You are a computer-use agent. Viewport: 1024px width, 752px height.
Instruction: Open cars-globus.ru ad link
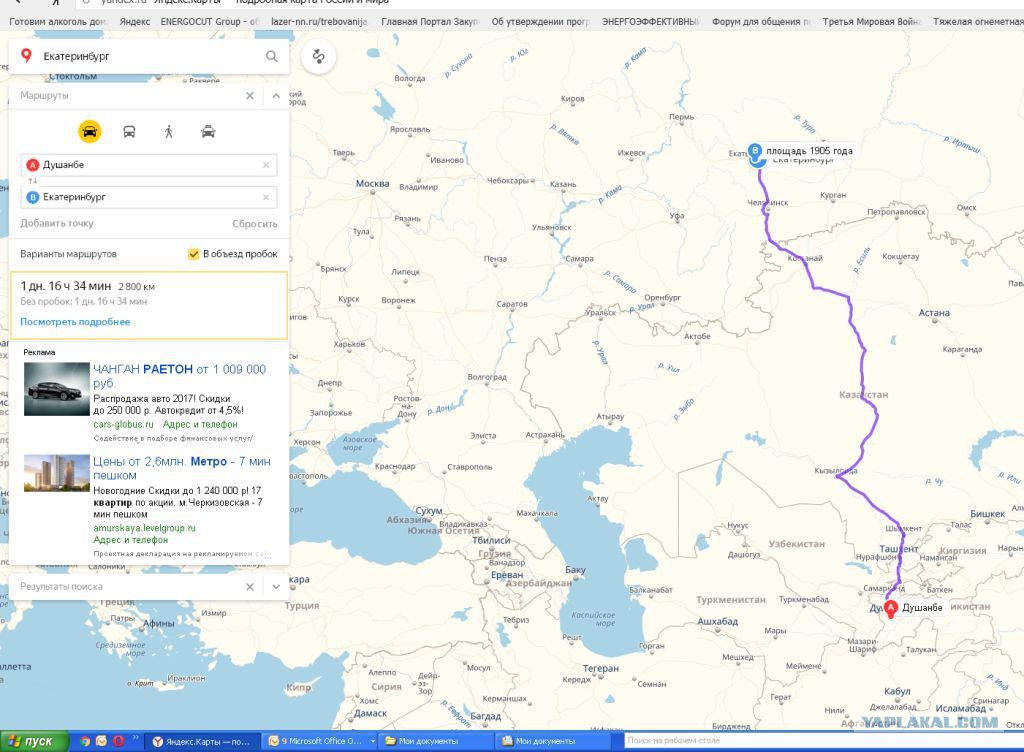pyautogui.click(x=123, y=424)
